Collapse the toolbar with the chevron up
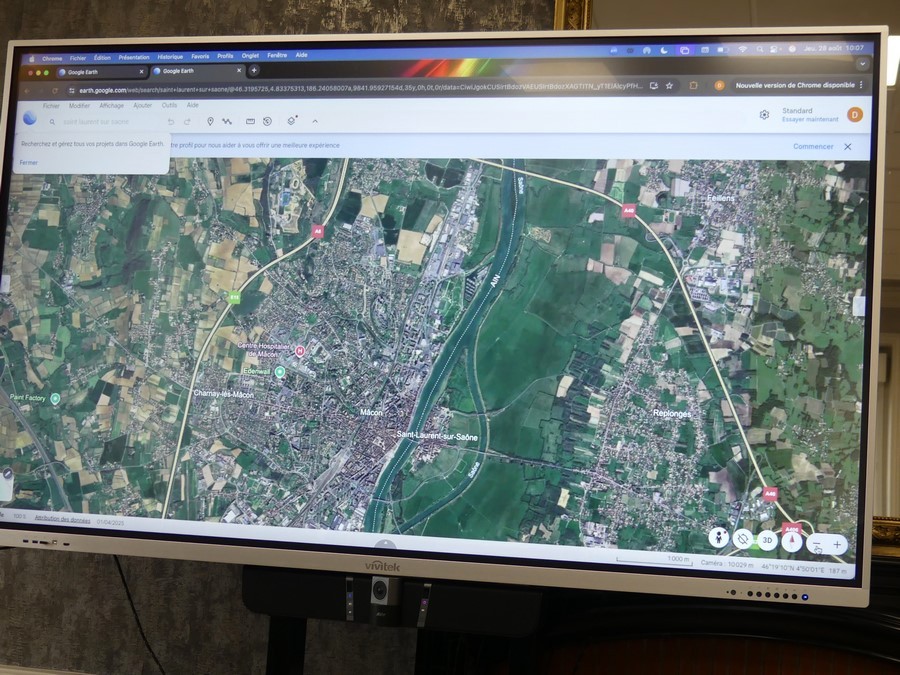 315,121
